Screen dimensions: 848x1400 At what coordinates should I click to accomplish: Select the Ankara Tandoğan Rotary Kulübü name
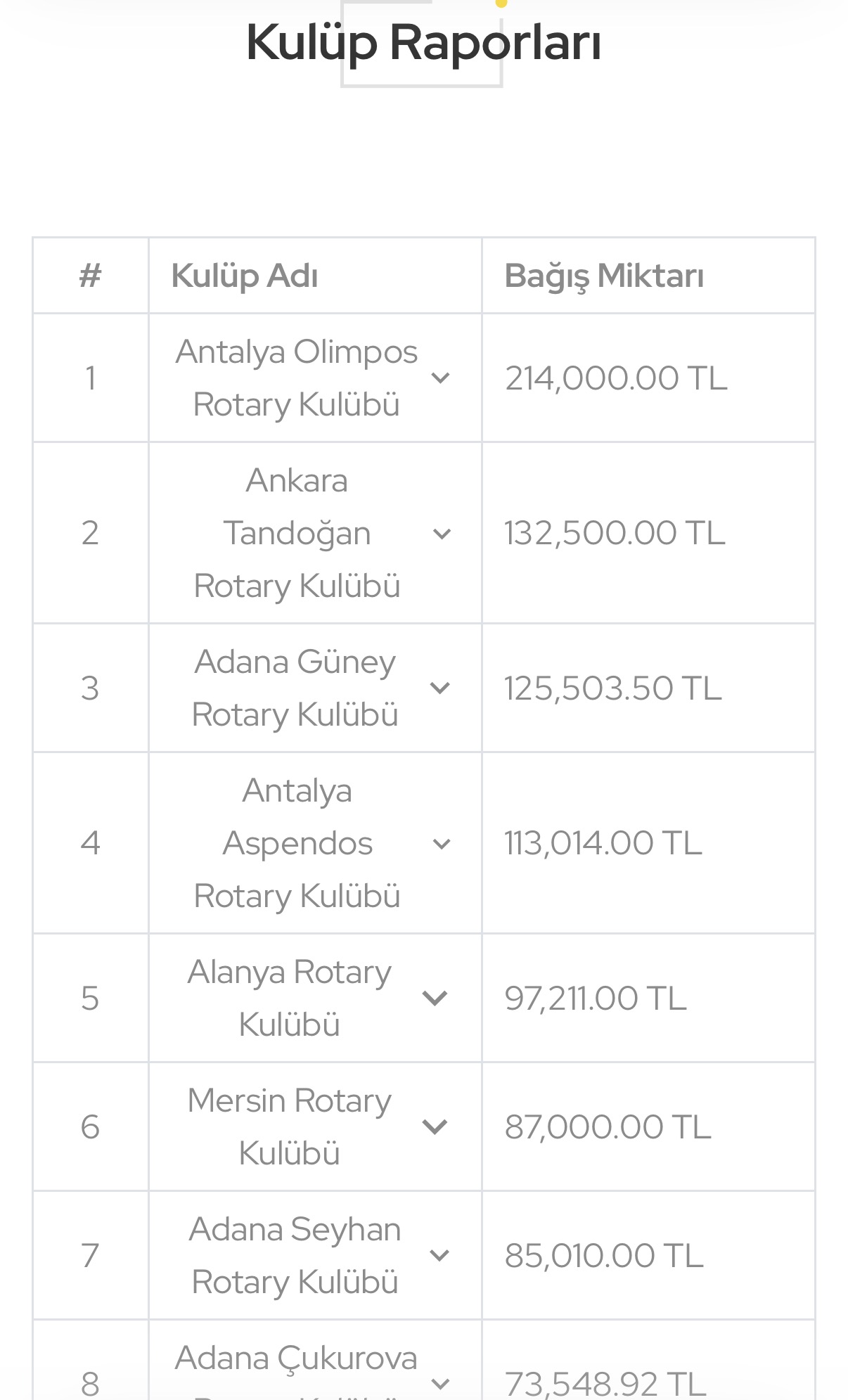(x=297, y=533)
